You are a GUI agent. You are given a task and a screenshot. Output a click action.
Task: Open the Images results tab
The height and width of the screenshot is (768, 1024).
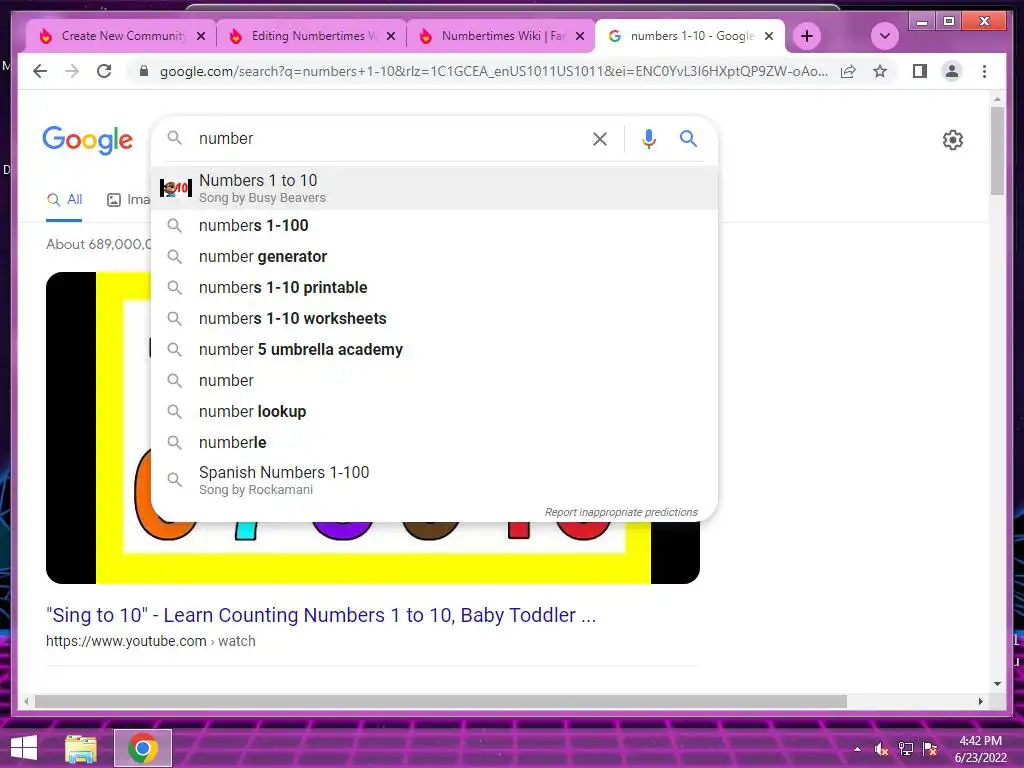pyautogui.click(x=129, y=200)
